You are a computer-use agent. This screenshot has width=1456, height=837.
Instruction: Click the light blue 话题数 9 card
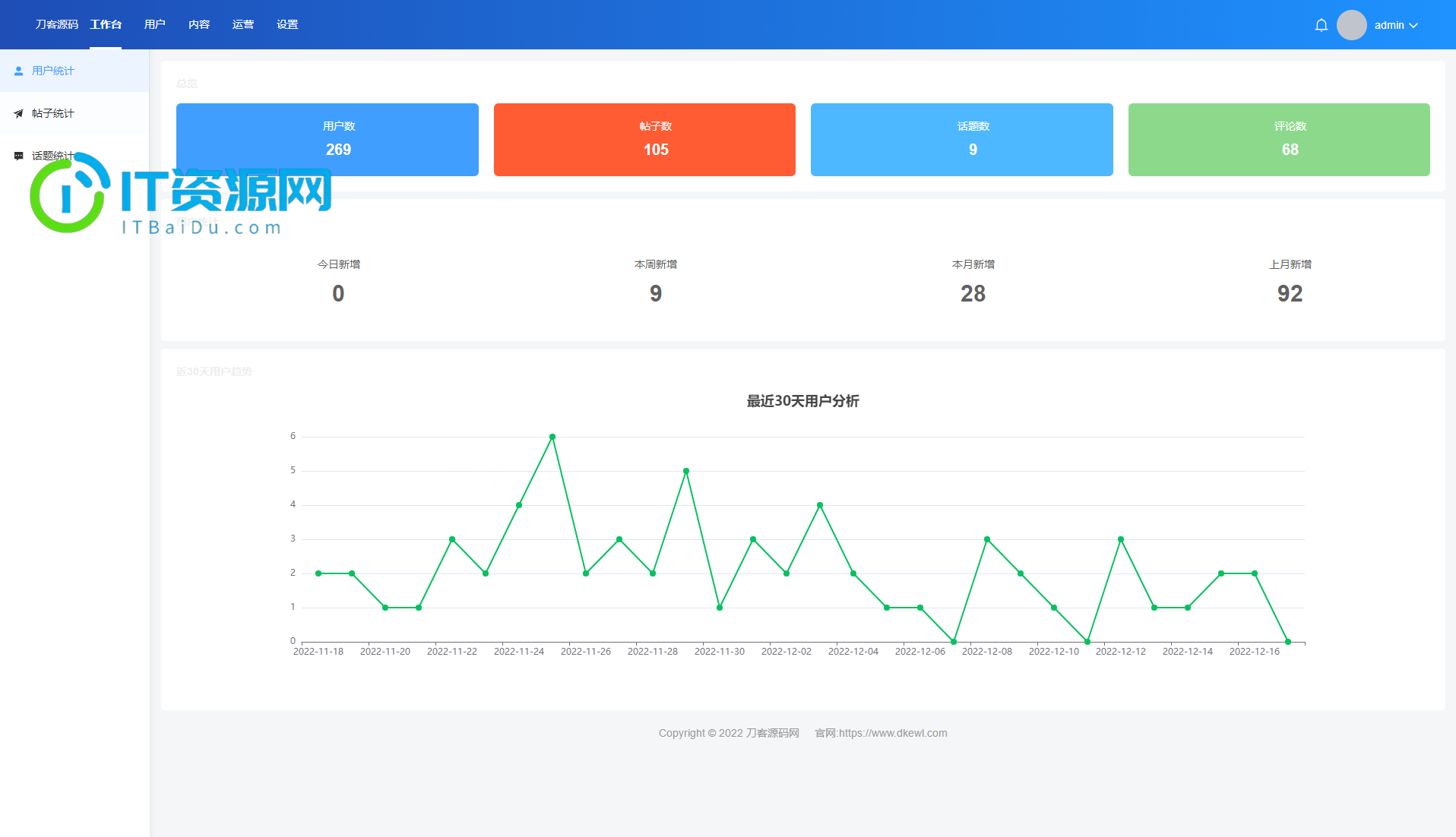[x=962, y=140]
